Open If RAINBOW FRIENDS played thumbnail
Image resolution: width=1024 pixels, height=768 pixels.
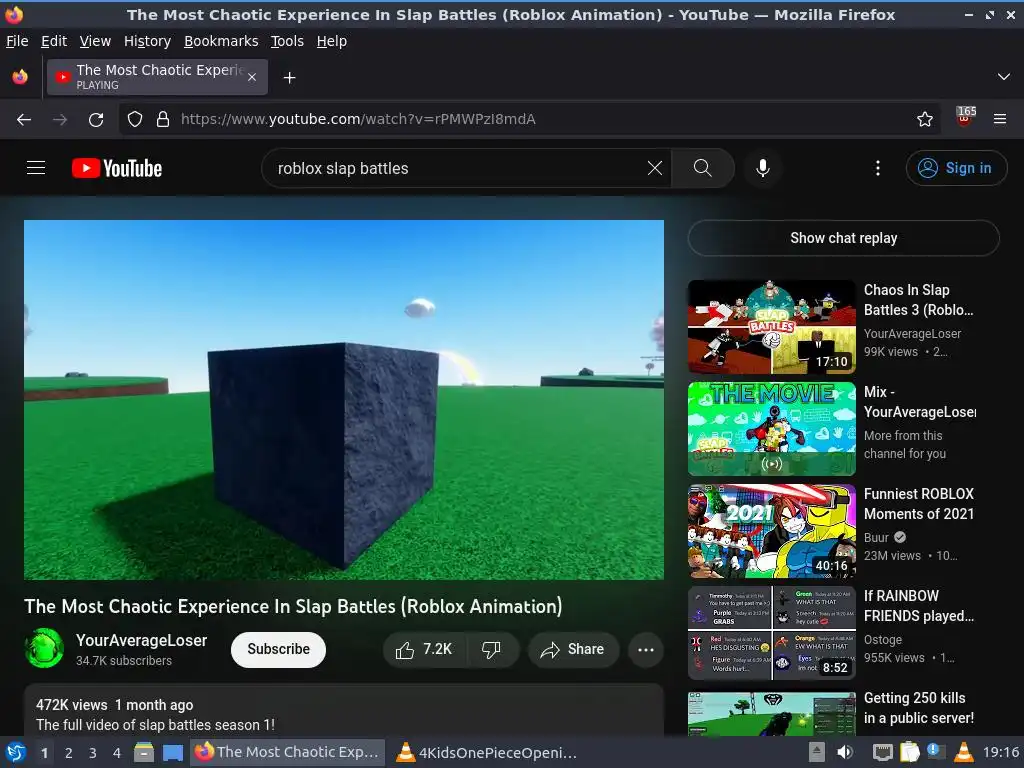pyautogui.click(x=771, y=633)
